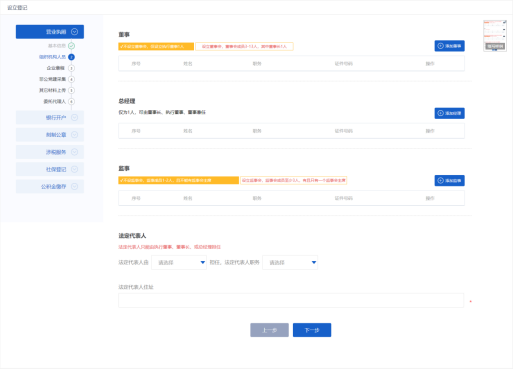514x369 pixels.
Task: Open the 法定代表人由 dropdown
Action: [x=179, y=262]
